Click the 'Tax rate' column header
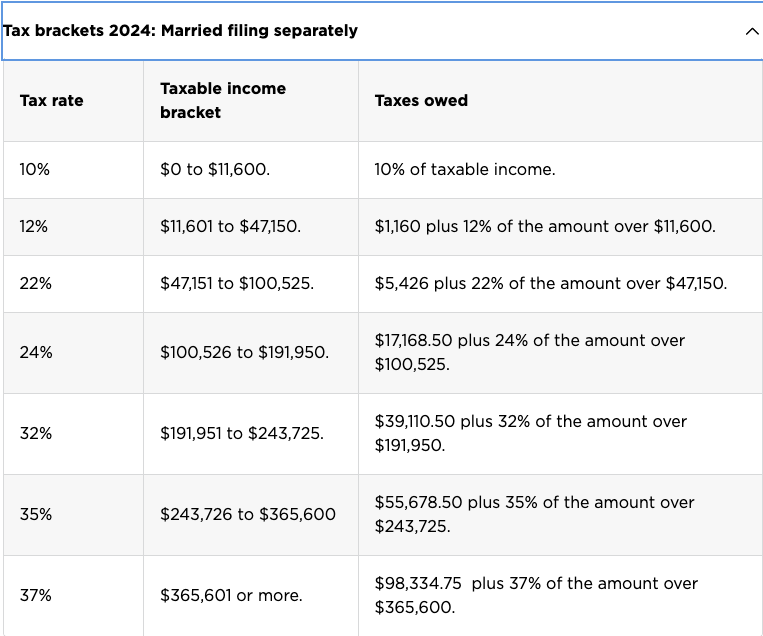This screenshot has height=636, width=763. [x=73, y=101]
